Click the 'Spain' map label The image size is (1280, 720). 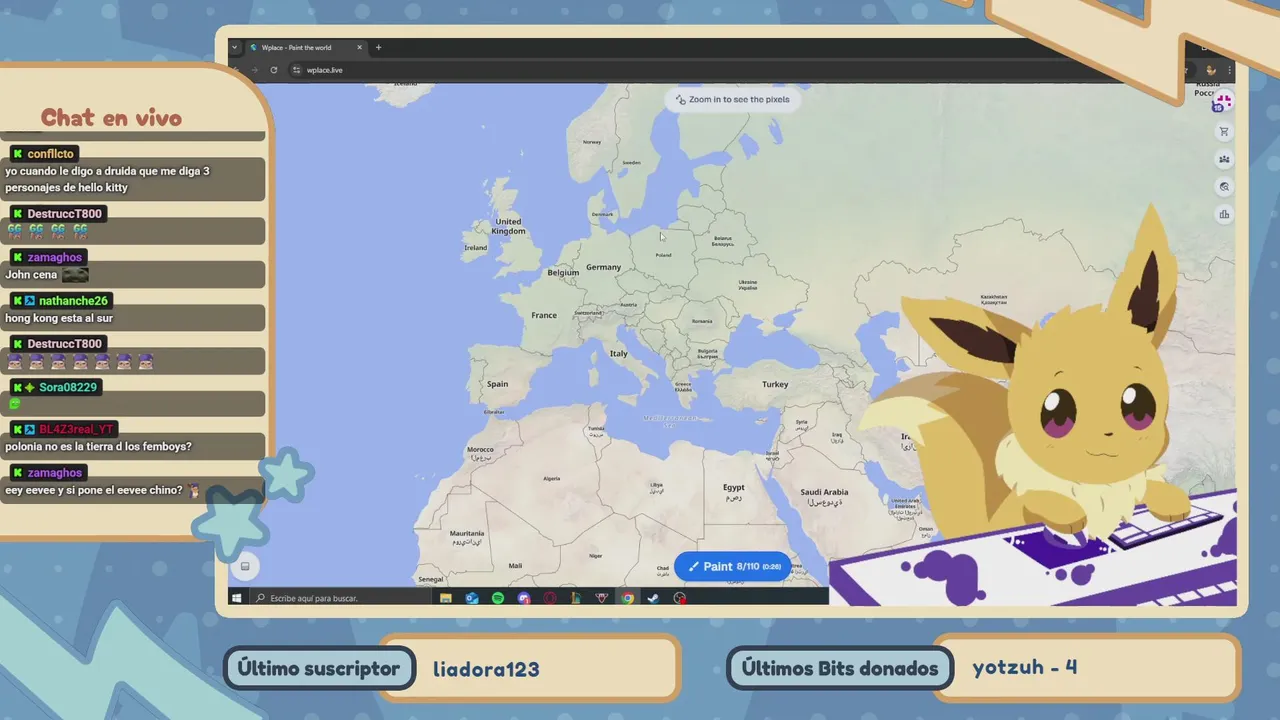click(x=497, y=384)
